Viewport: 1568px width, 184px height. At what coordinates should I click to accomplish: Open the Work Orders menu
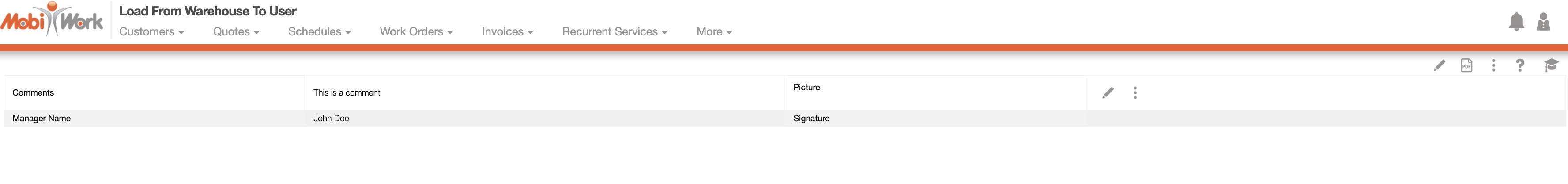(x=416, y=32)
